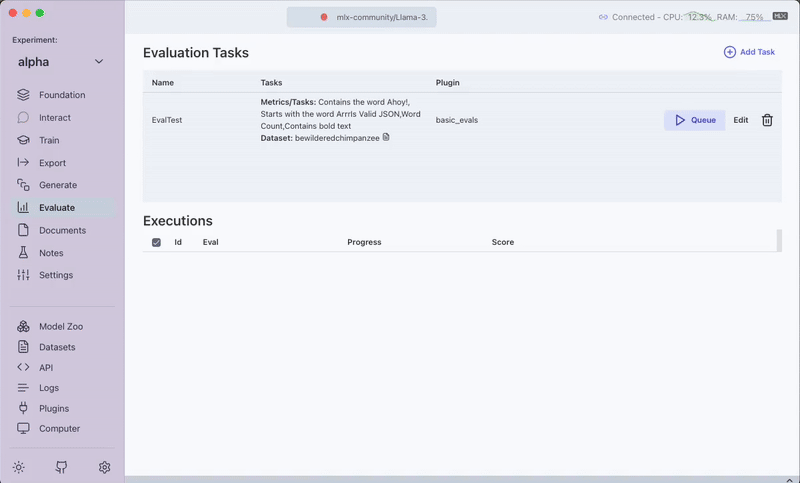This screenshot has width=800, height=483.
Task: Open the Documents section
Action: [x=62, y=230]
